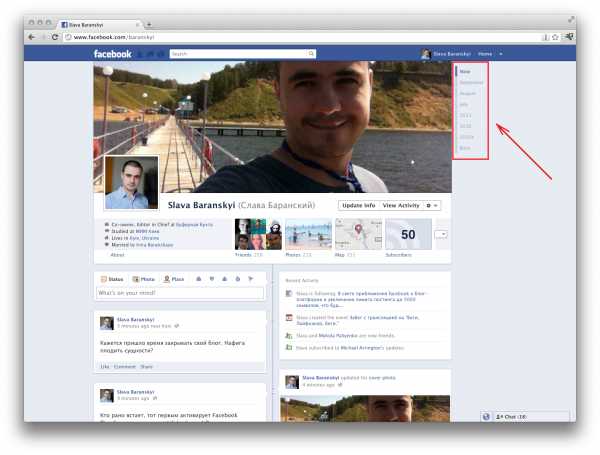
Task: Switch to the Slava Baranskyi browser tab
Action: pos(101,24)
